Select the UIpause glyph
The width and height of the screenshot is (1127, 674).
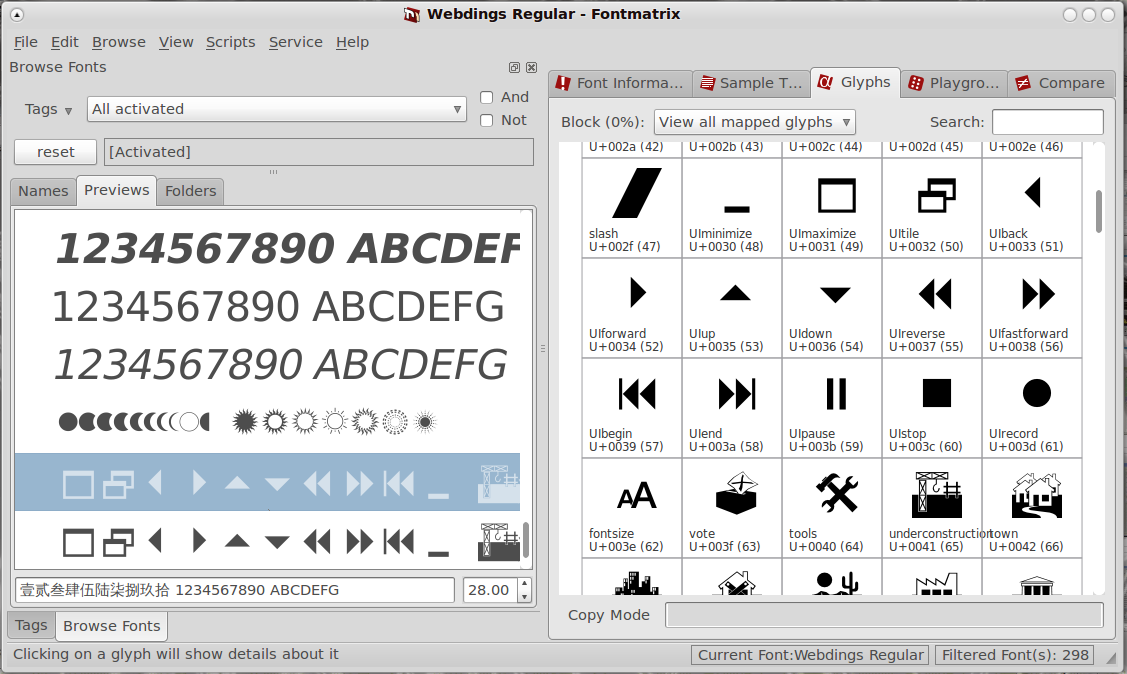tap(832, 408)
